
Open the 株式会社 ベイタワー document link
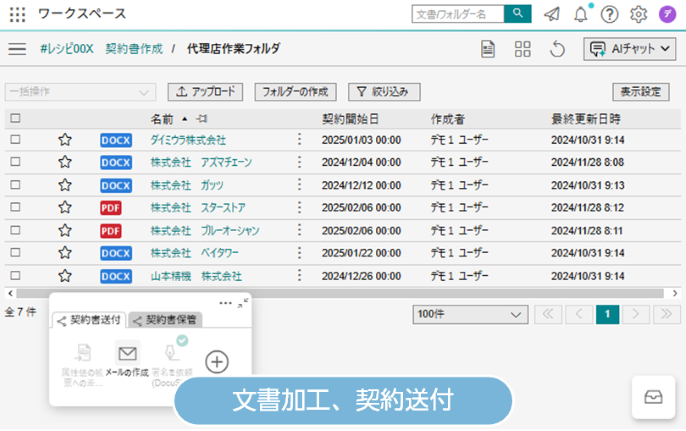pyautogui.click(x=195, y=253)
